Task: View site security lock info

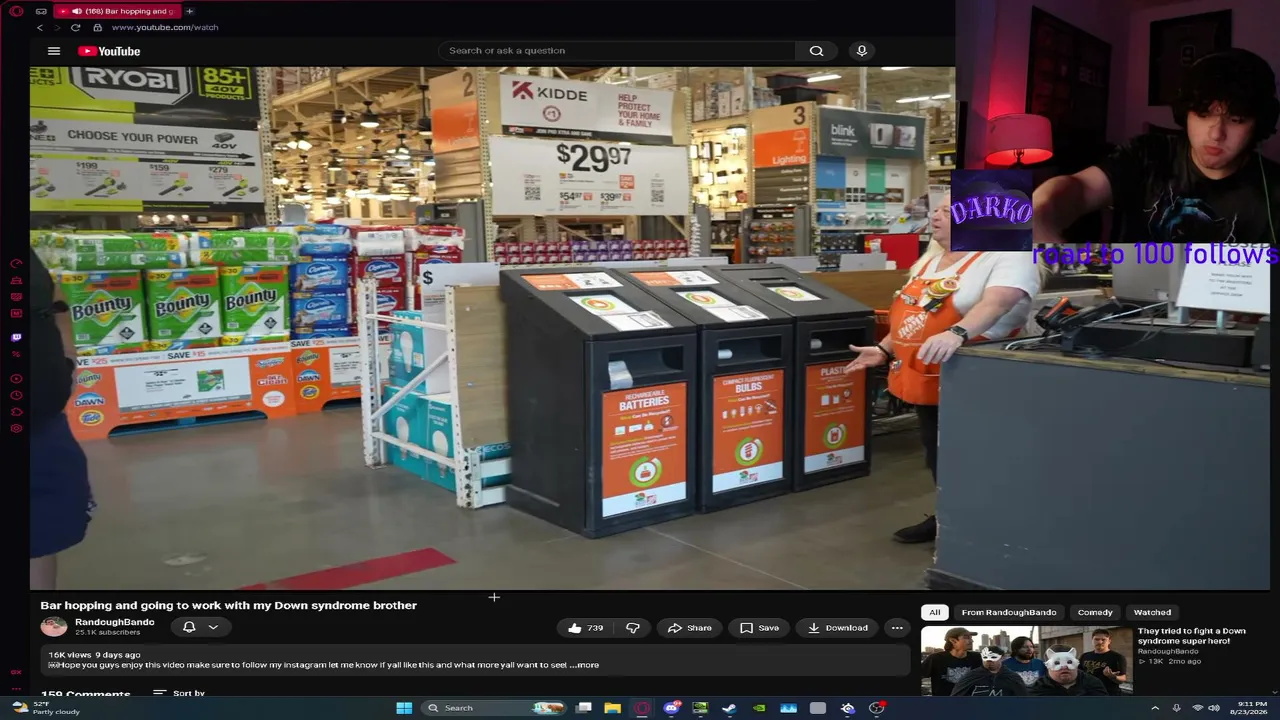Action: 97,27
